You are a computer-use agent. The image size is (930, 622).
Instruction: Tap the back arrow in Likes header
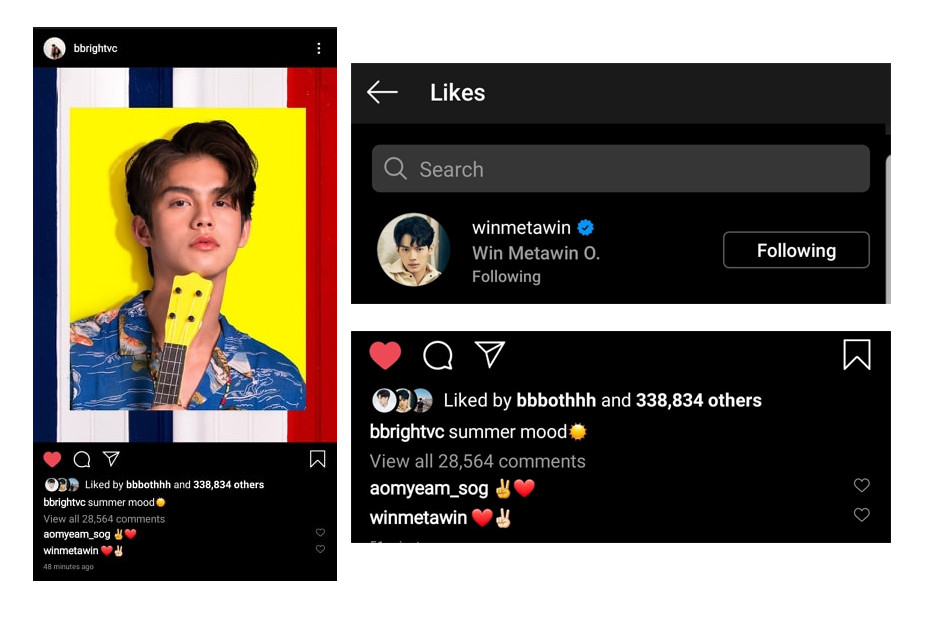[382, 93]
